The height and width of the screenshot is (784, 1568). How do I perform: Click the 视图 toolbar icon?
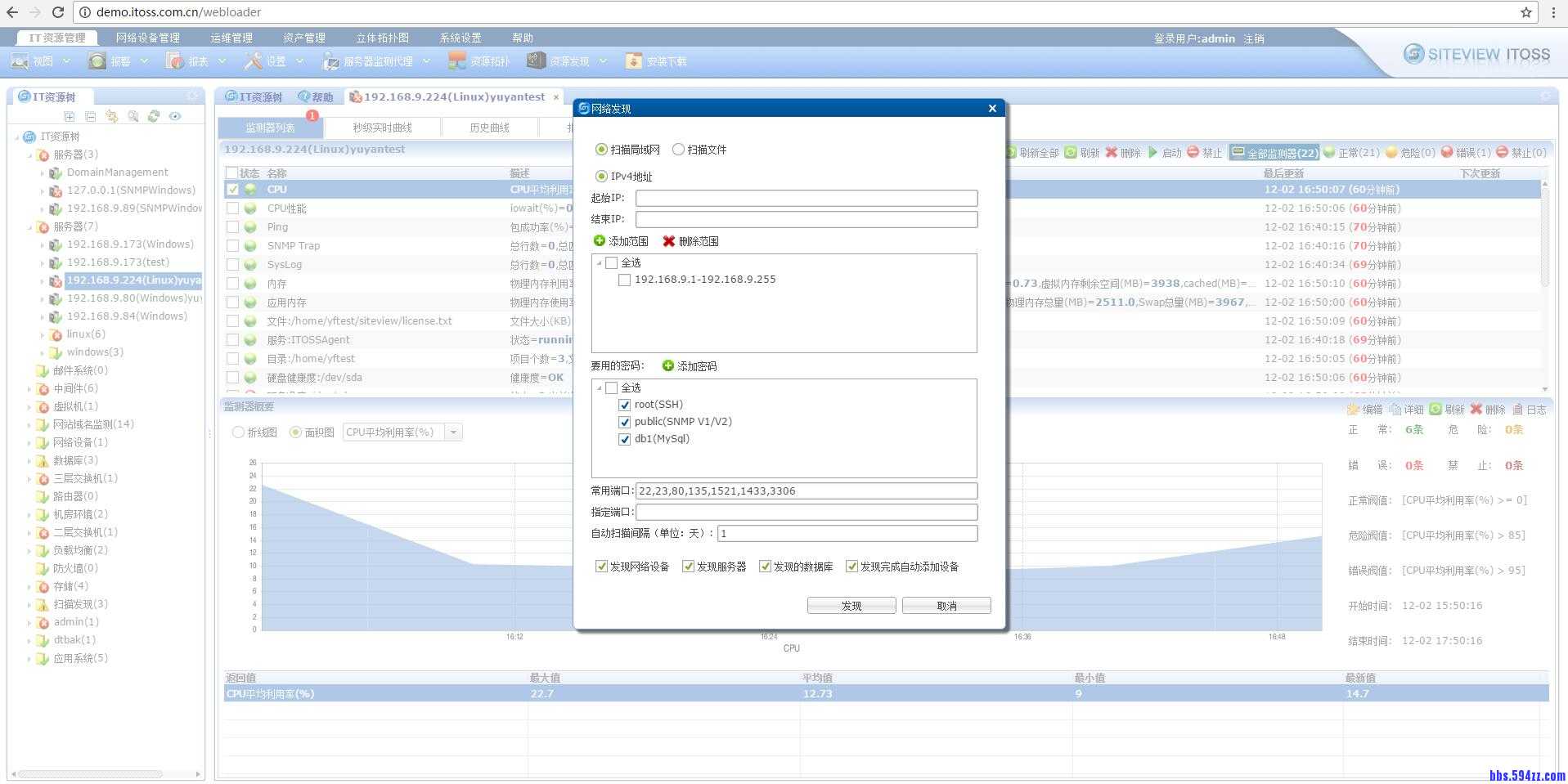tap(37, 60)
